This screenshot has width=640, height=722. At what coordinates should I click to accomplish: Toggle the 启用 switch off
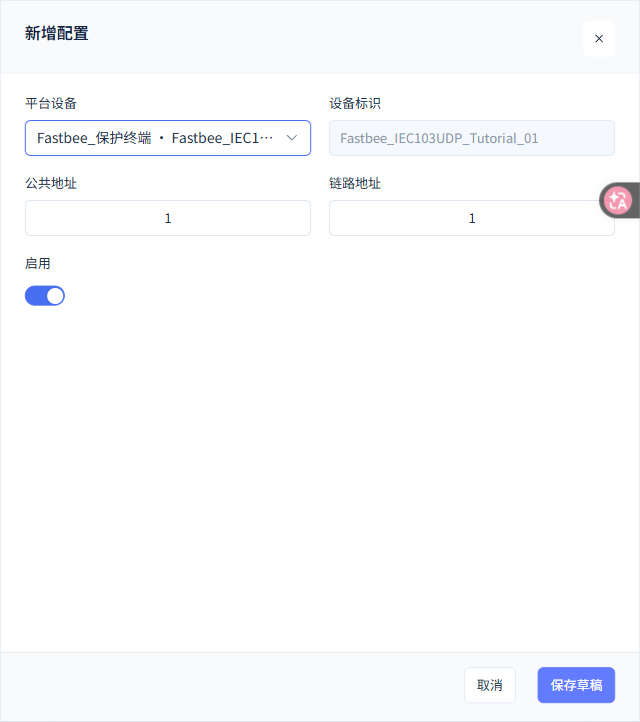[x=45, y=296]
